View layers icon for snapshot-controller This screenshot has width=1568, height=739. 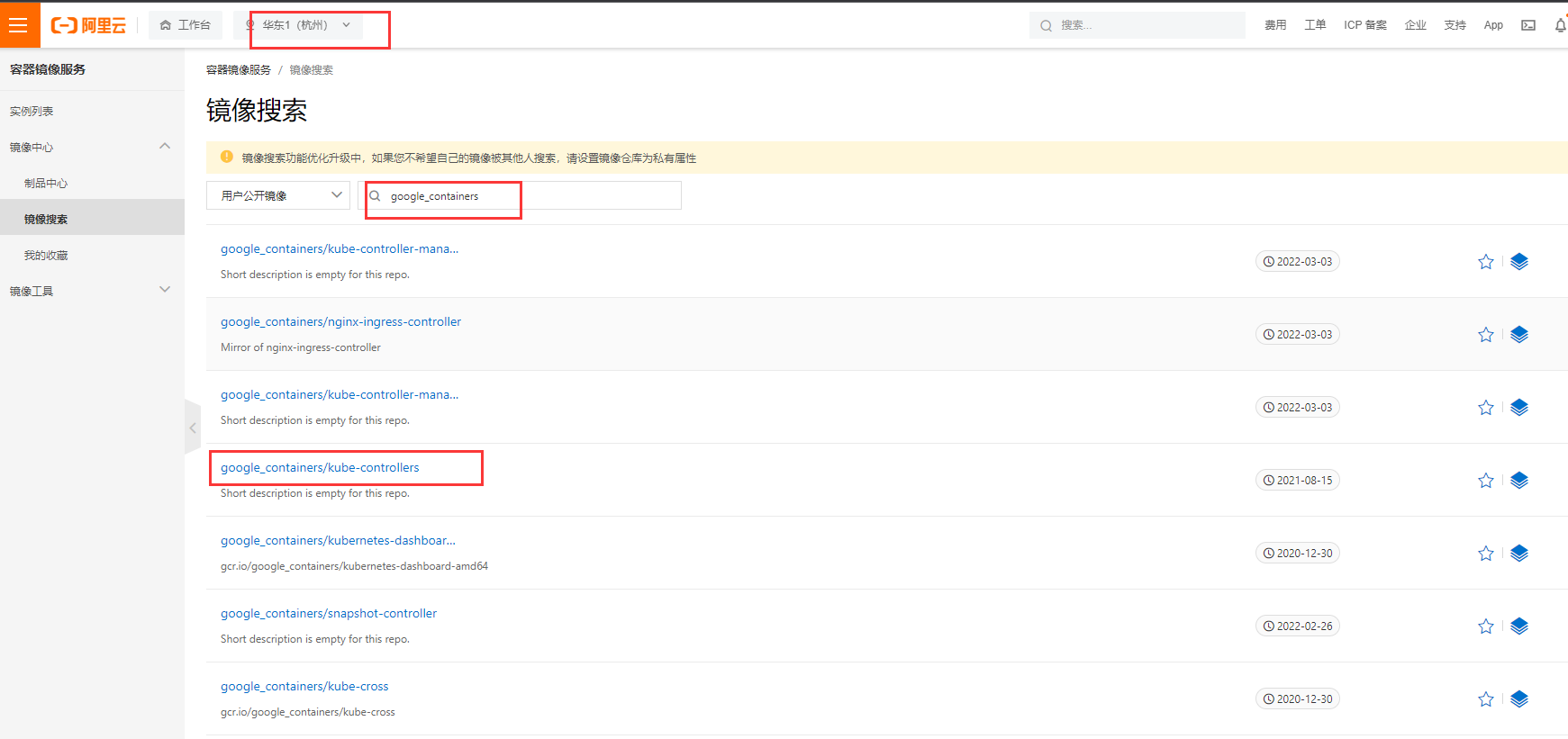click(x=1519, y=626)
